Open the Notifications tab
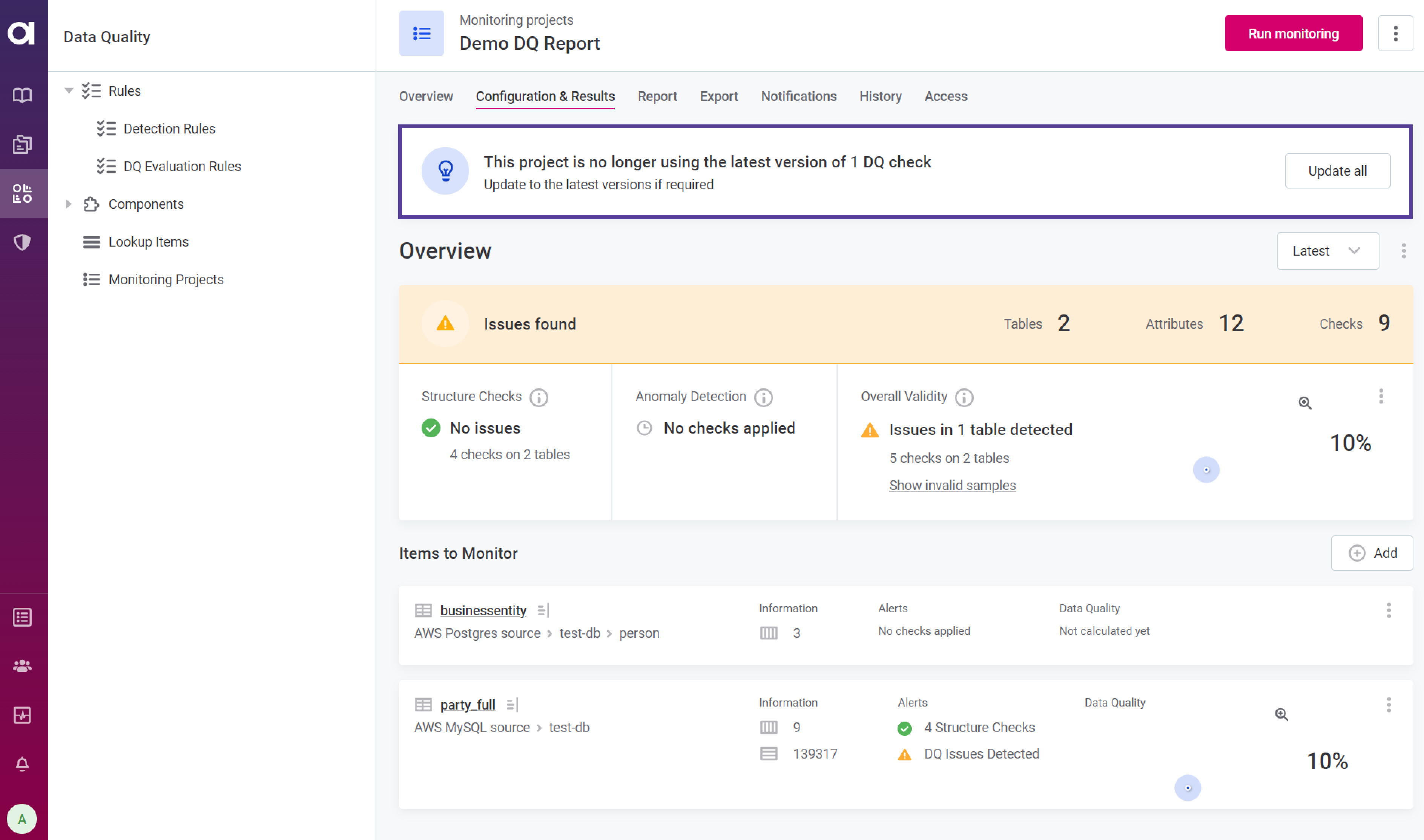Screen dimensions: 1424x840 pos(798,96)
